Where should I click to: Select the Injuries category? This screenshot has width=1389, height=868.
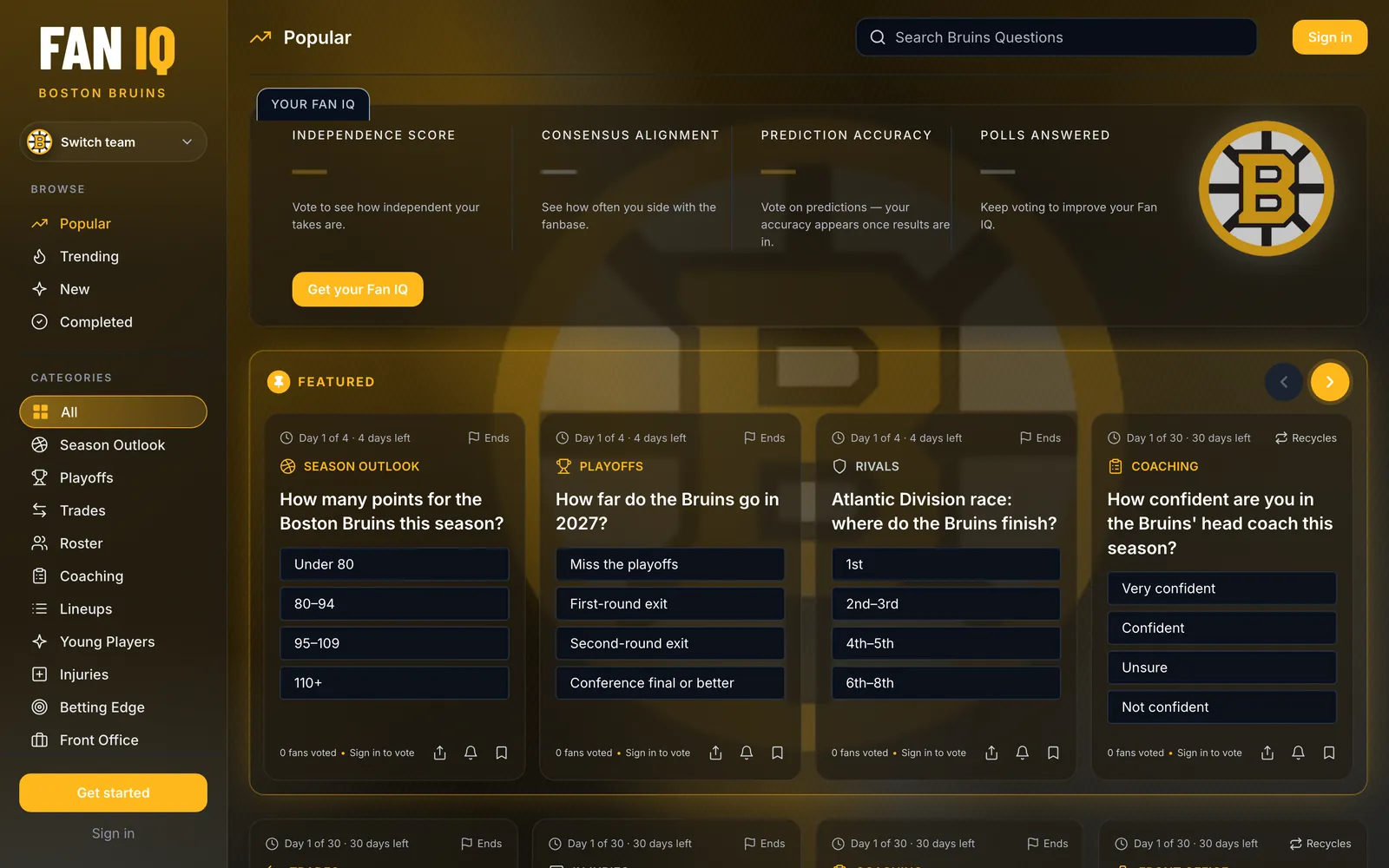[x=113, y=674]
